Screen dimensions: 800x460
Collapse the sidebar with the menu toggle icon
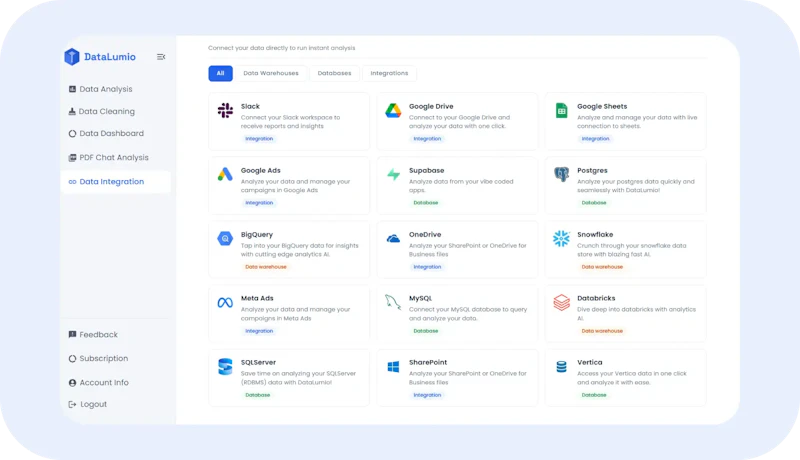161,57
